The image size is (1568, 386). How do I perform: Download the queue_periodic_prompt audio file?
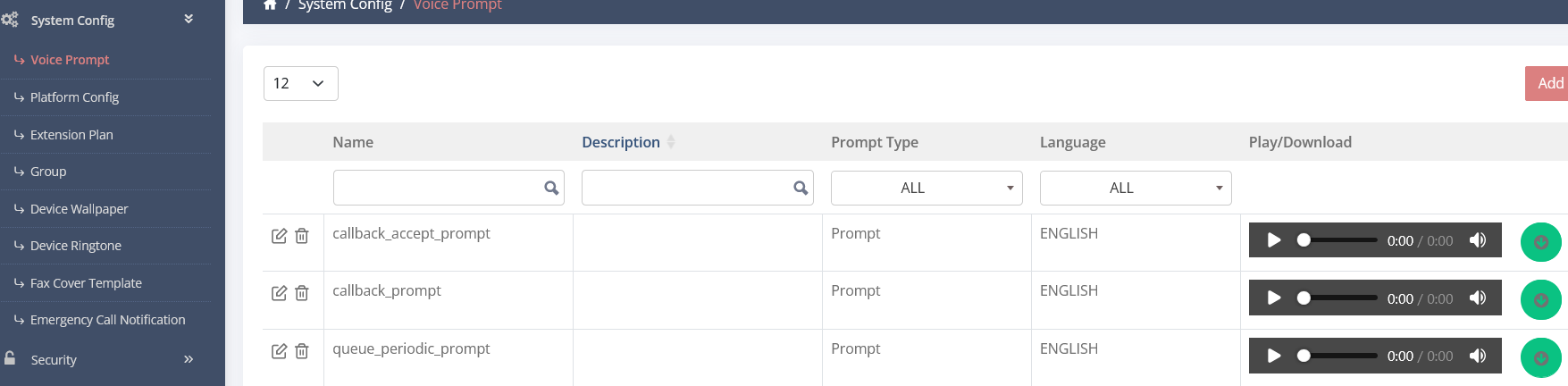[x=1540, y=357]
